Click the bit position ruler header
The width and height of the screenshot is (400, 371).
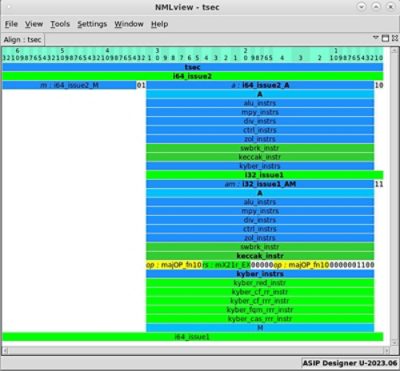pos(193,55)
